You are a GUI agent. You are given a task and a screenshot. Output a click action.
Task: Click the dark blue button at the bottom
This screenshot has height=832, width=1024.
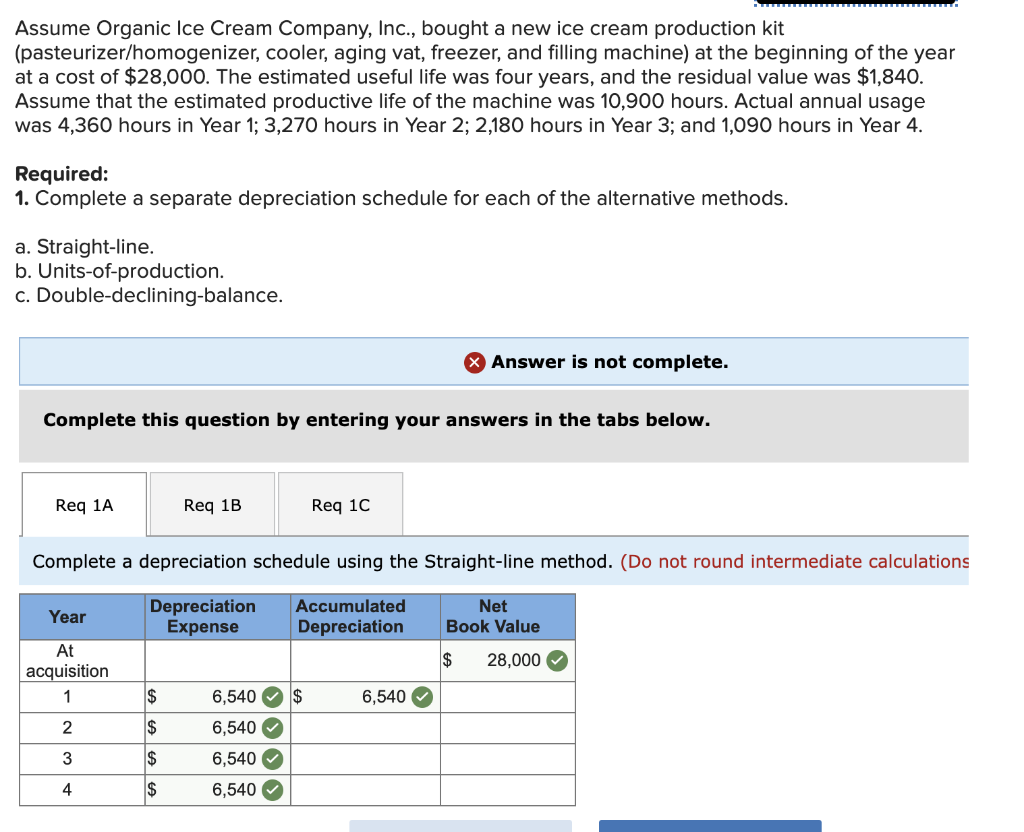pyautogui.click(x=709, y=828)
